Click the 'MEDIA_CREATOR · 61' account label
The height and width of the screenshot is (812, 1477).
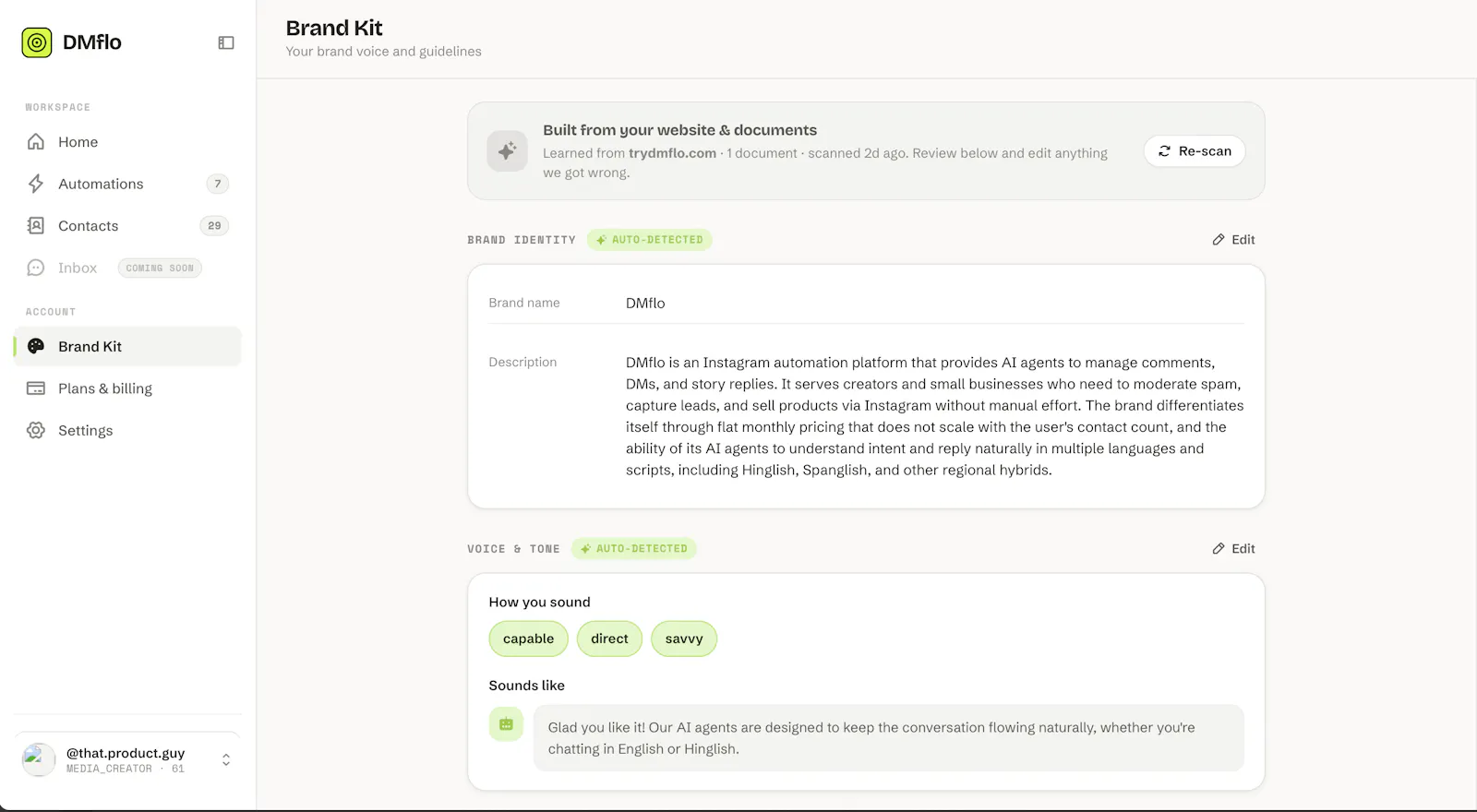pos(126,769)
